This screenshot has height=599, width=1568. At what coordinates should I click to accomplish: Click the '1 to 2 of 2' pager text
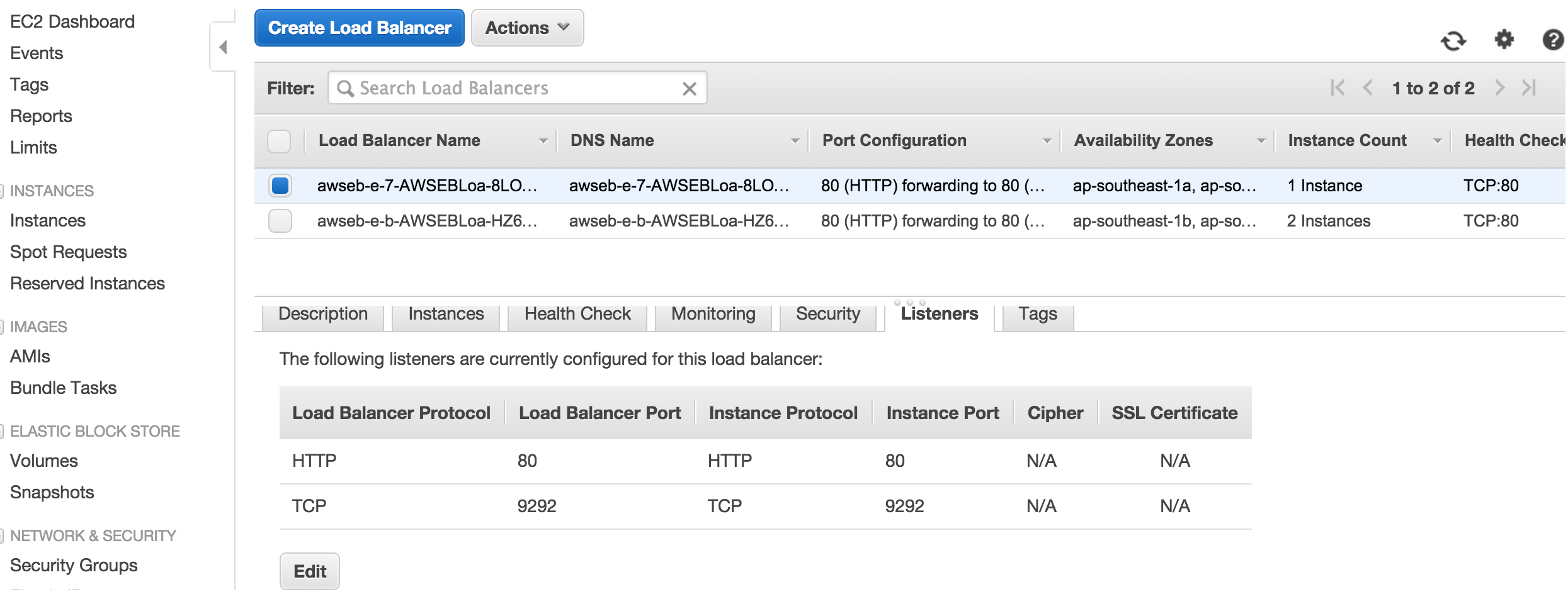point(1433,88)
